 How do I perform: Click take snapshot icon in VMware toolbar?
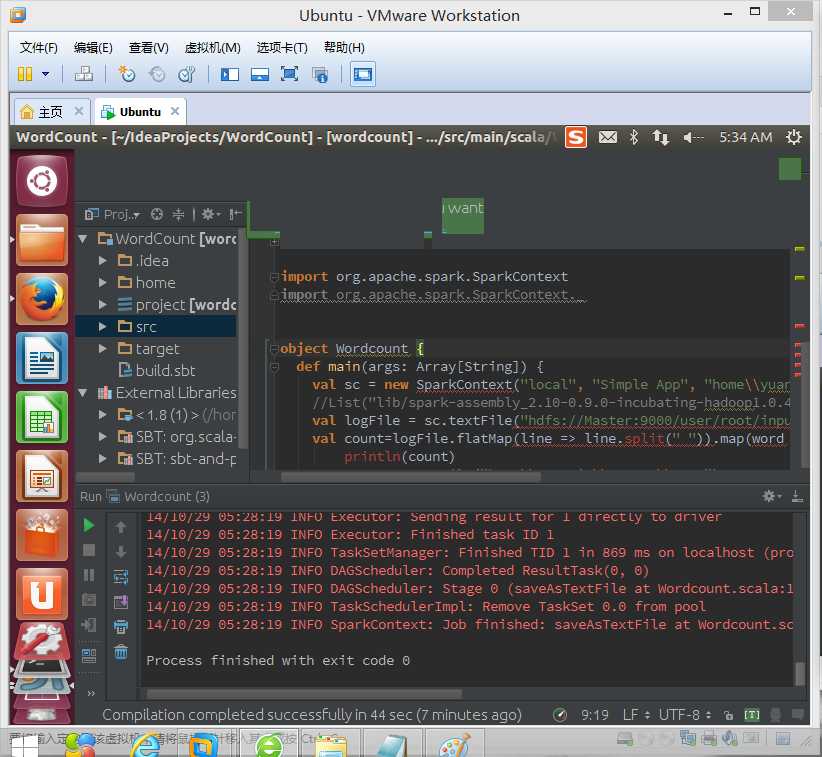coord(126,74)
